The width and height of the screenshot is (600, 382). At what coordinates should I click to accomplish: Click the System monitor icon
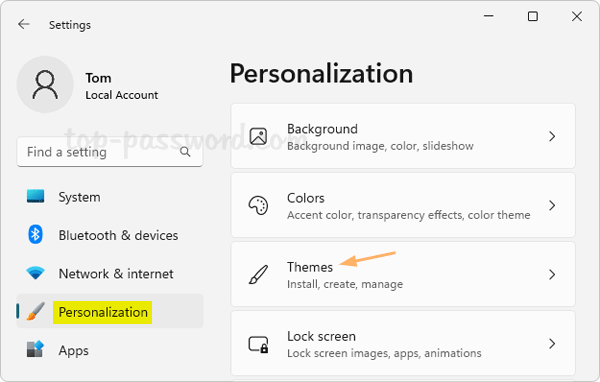36,196
